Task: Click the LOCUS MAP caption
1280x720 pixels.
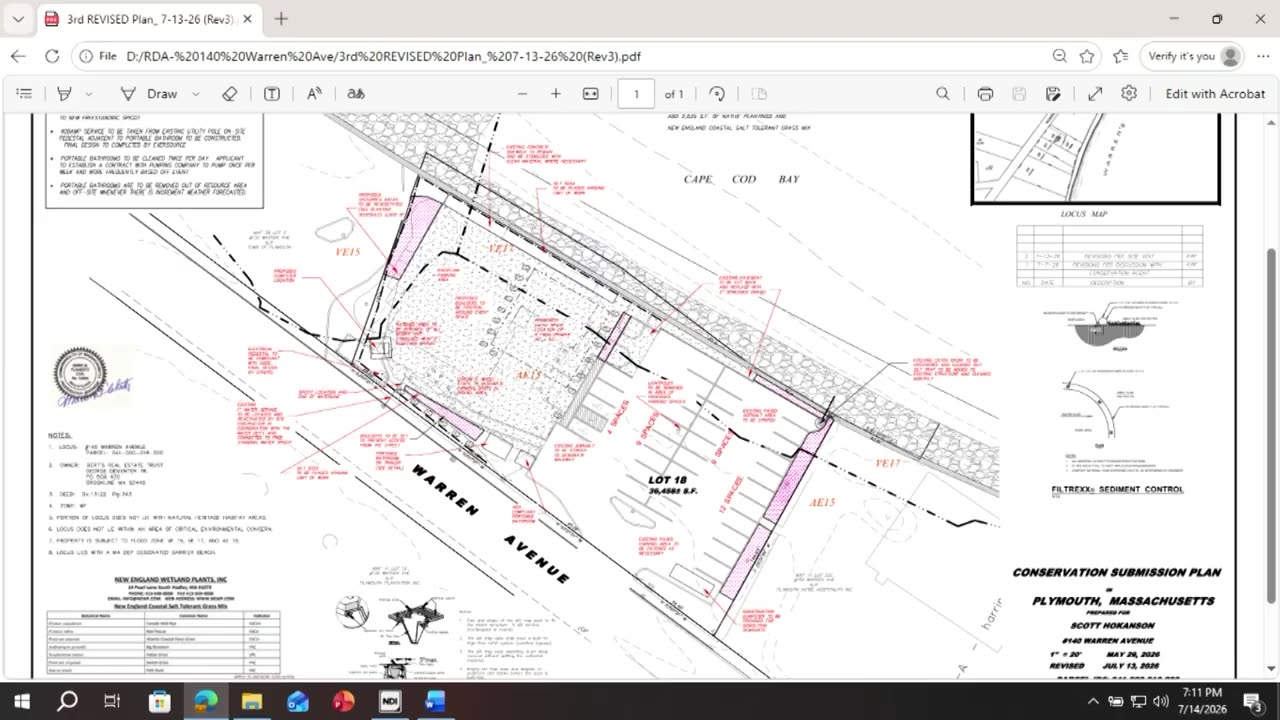Action: point(1085,214)
